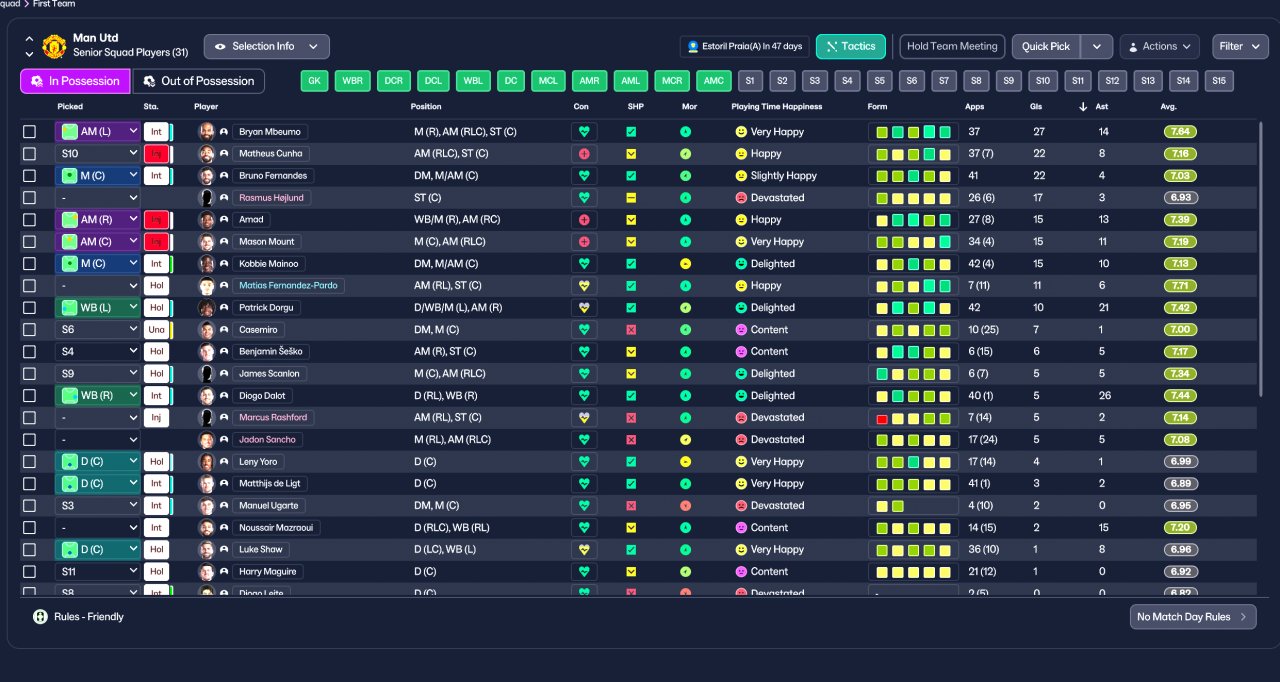View next fixture Estoril Praia(A)
The image size is (1280, 682).
pyautogui.click(x=744, y=47)
